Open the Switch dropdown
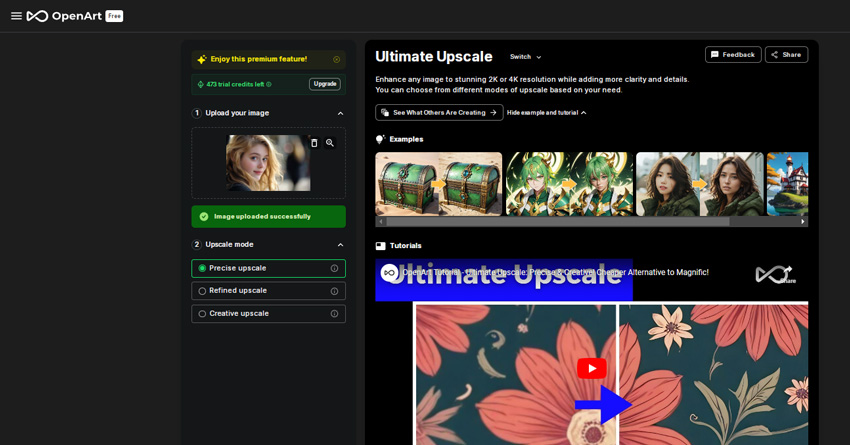The height and width of the screenshot is (445, 850). pyautogui.click(x=525, y=57)
